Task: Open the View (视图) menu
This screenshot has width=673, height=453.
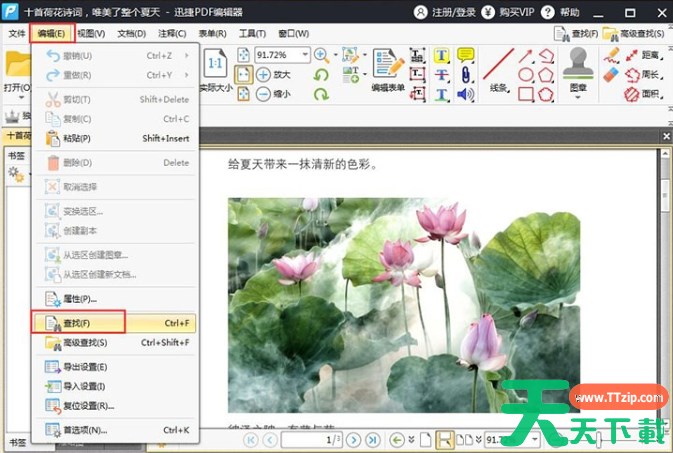Action: point(91,33)
